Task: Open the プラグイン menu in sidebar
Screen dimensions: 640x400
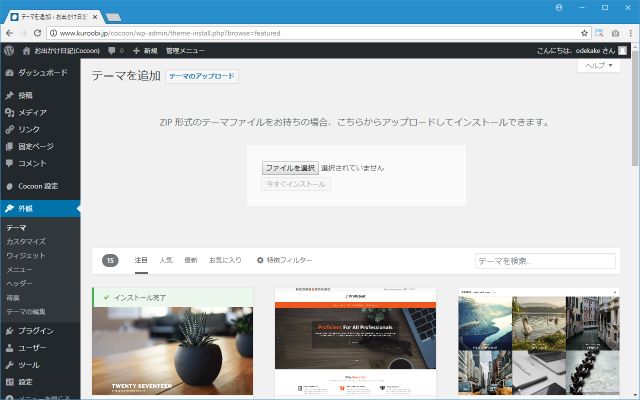Action: [35, 330]
